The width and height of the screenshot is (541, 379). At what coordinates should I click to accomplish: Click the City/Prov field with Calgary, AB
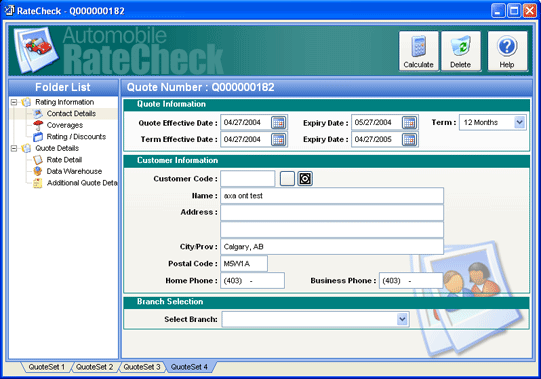click(332, 246)
